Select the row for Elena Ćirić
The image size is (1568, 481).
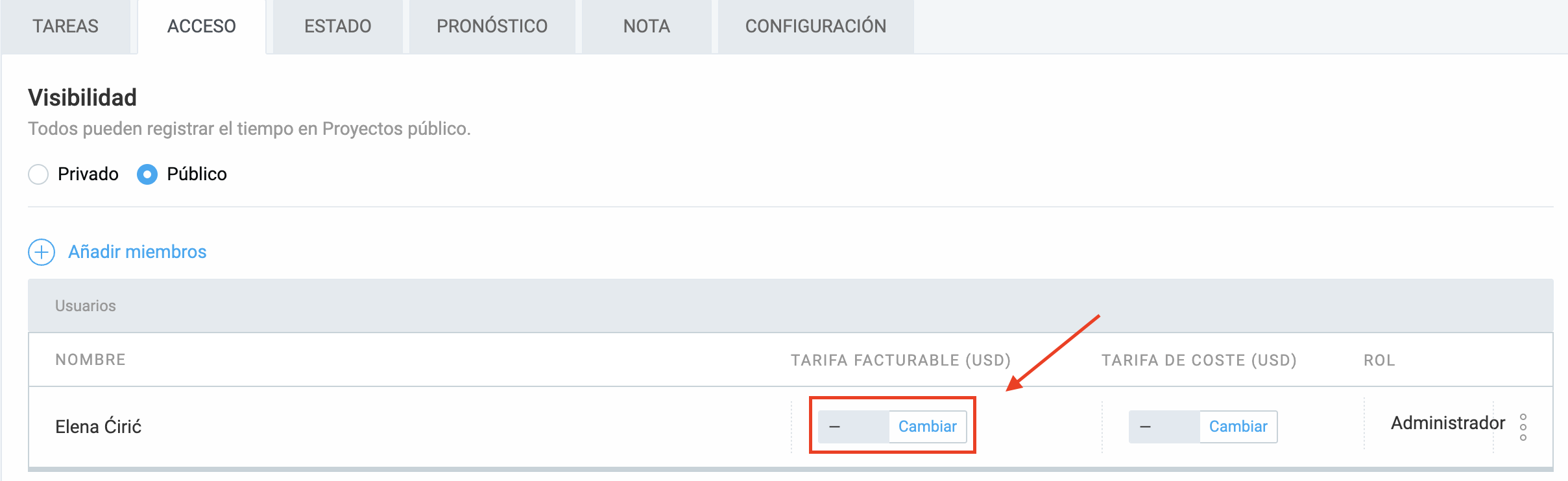click(99, 427)
